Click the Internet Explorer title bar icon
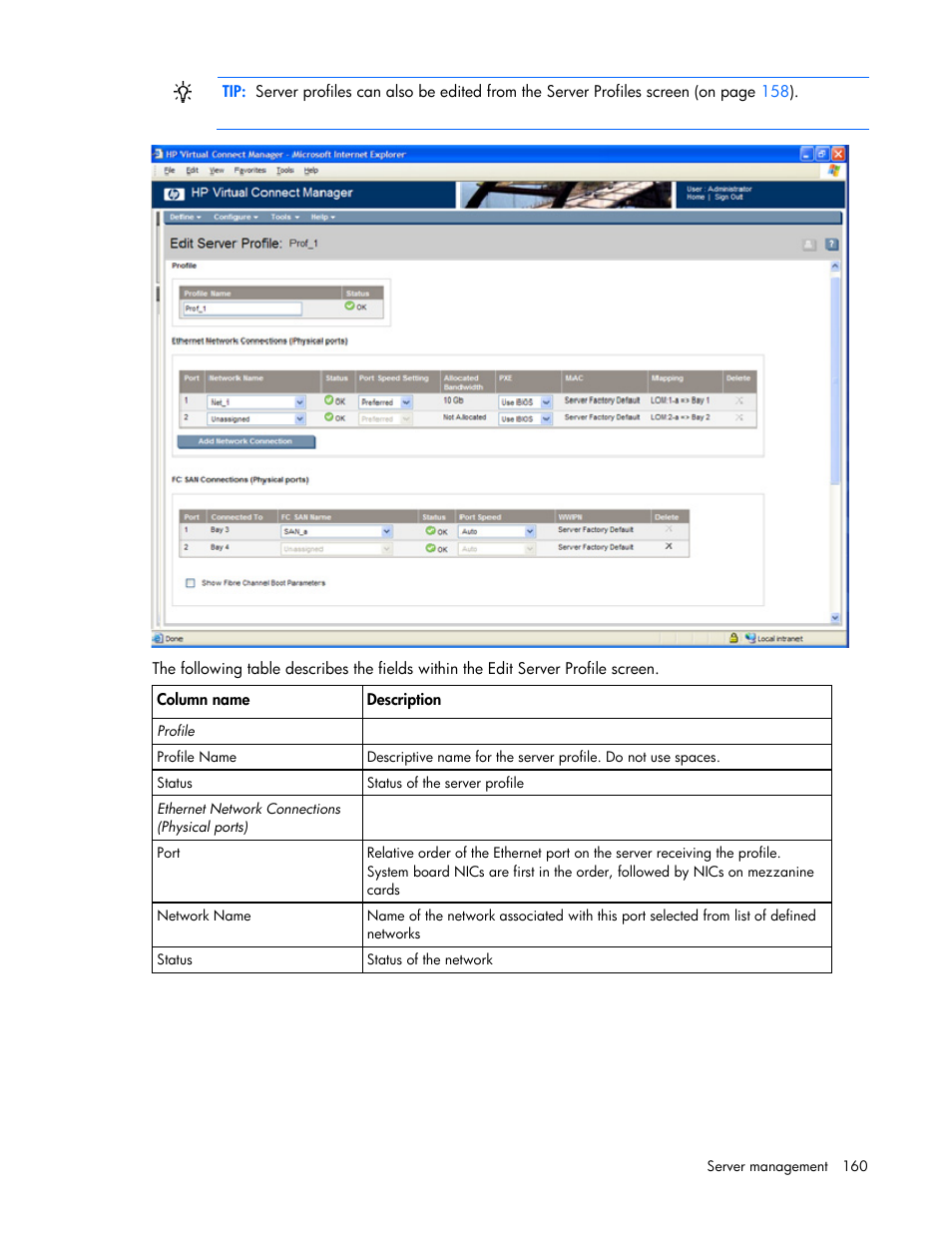This screenshot has width=952, height=1233. pos(159,154)
